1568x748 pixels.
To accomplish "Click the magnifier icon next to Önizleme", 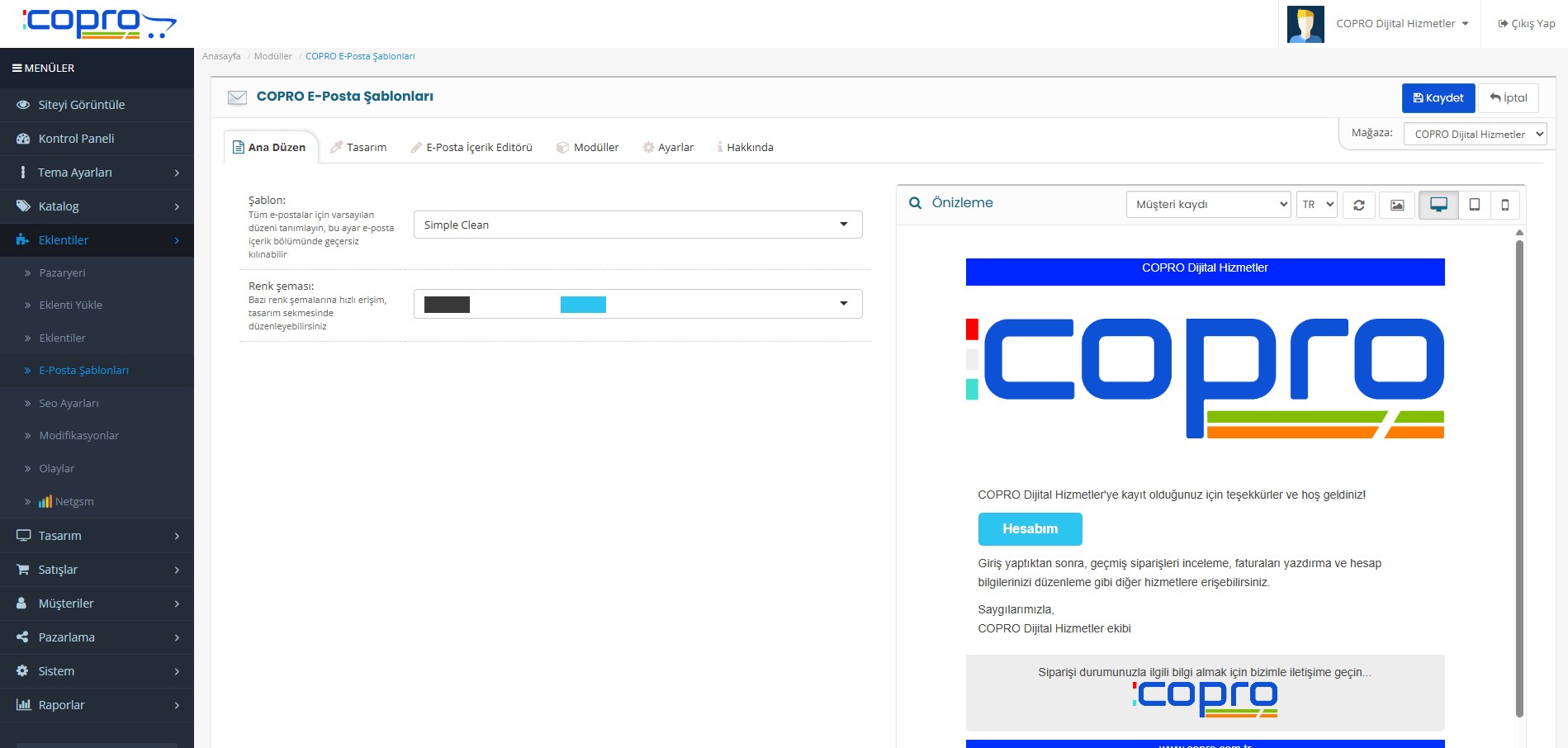I will click(915, 202).
